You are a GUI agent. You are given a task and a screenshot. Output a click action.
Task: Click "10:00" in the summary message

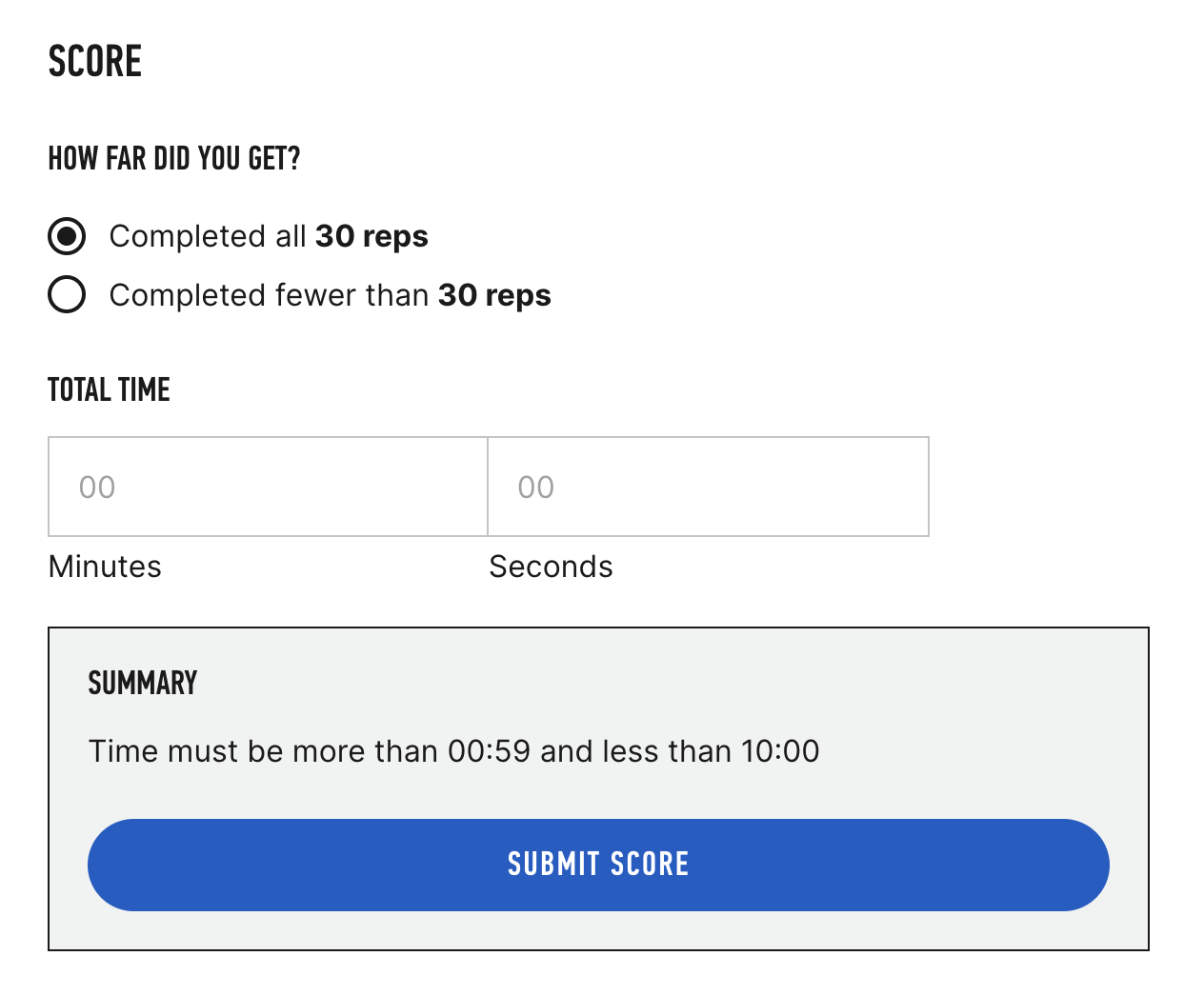pyautogui.click(x=780, y=751)
